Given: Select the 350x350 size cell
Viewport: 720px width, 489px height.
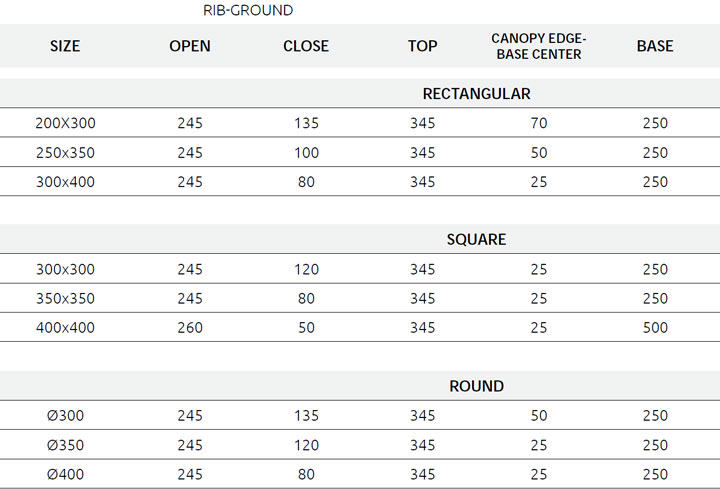Looking at the screenshot, I should [65, 298].
